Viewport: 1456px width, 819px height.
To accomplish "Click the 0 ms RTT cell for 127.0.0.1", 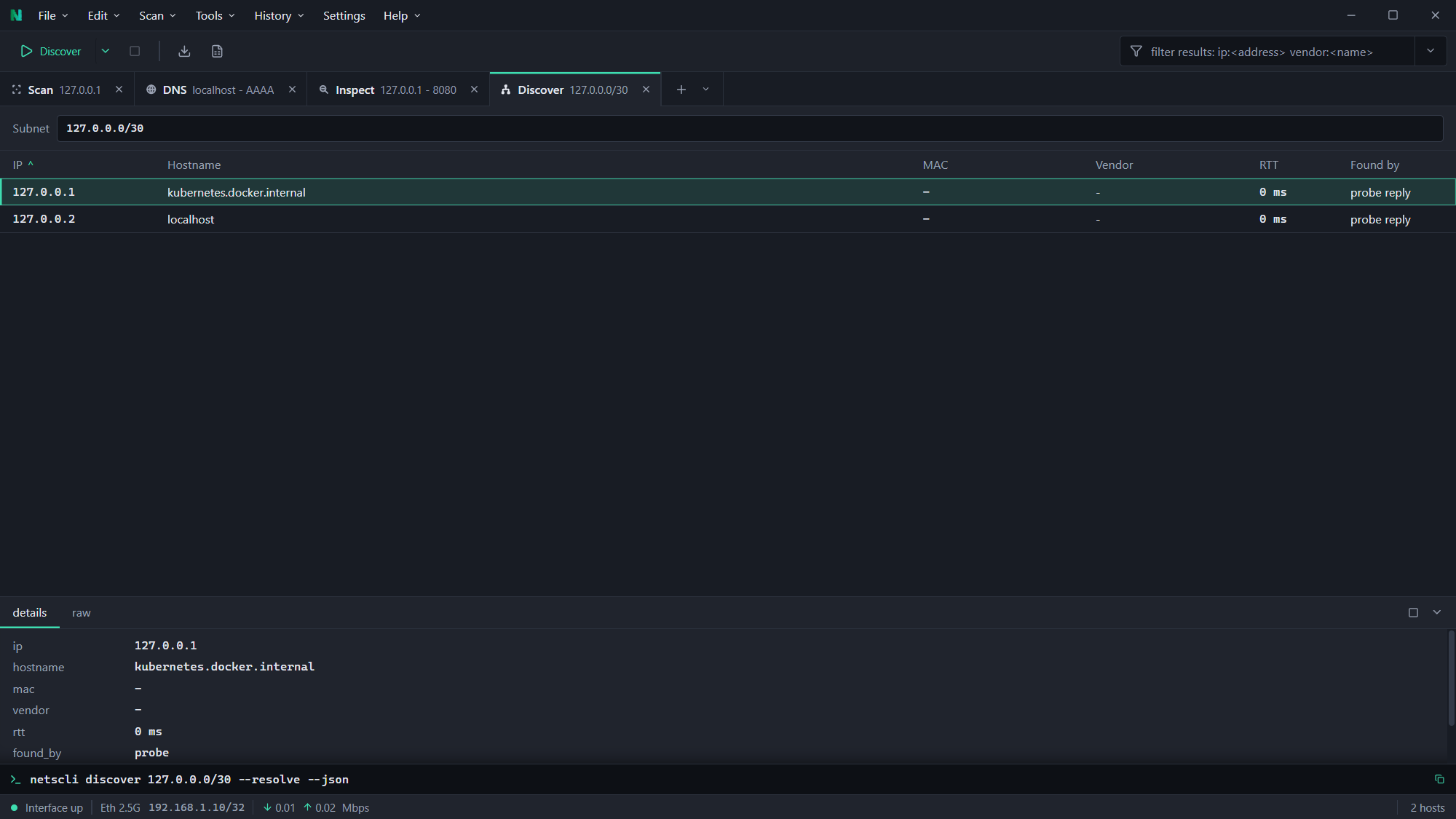I will pos(1273,192).
